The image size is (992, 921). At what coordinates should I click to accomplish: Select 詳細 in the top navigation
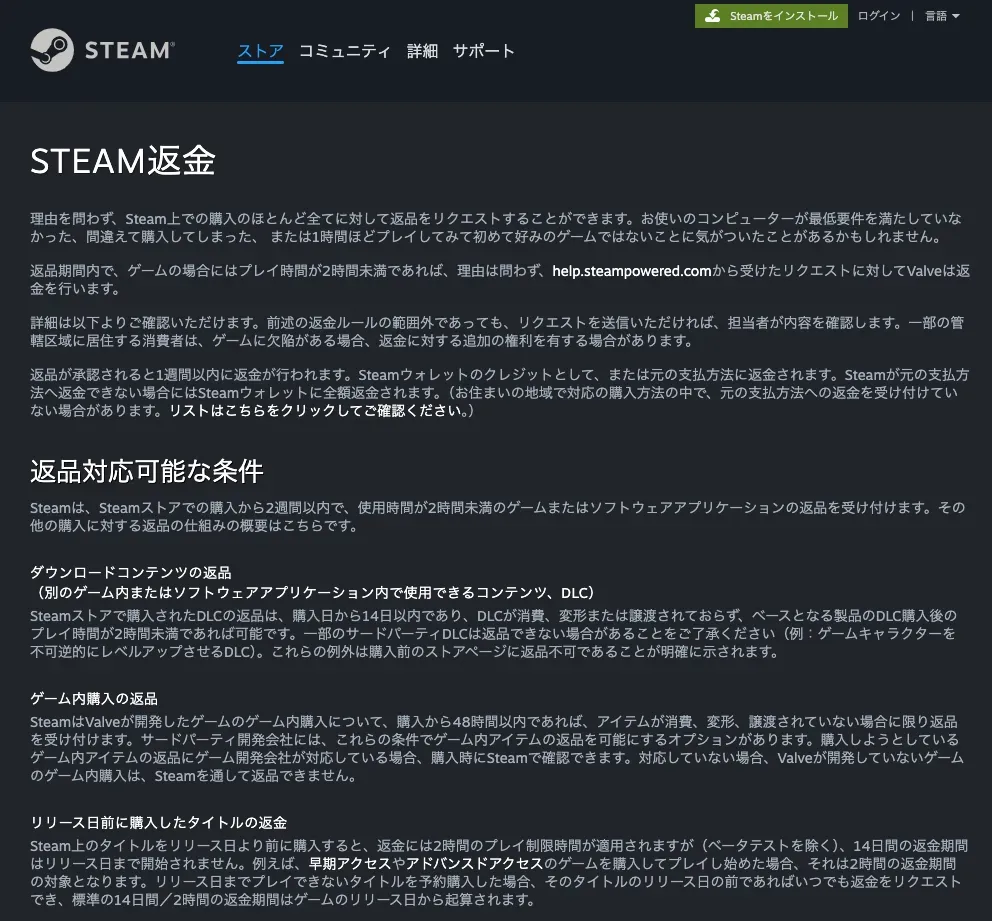point(422,51)
